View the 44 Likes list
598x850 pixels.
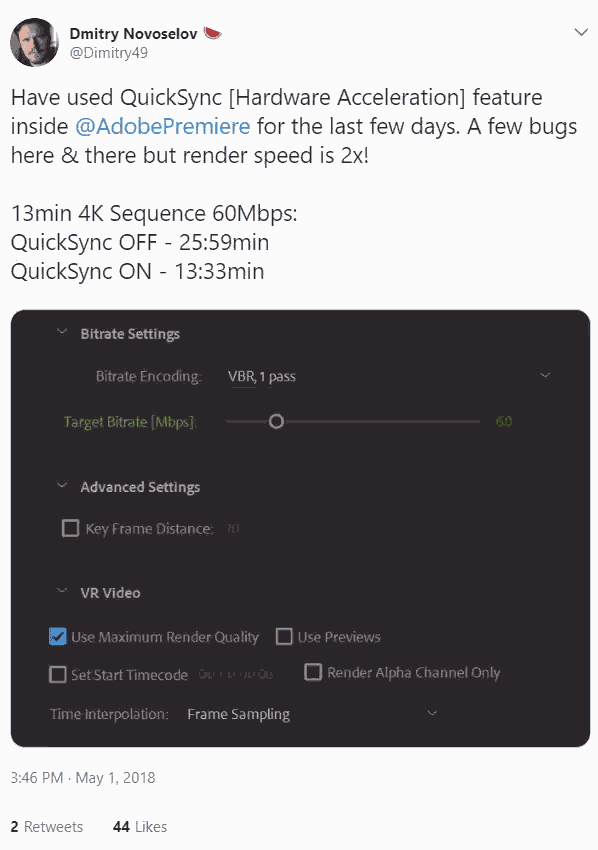pyautogui.click(x=140, y=827)
